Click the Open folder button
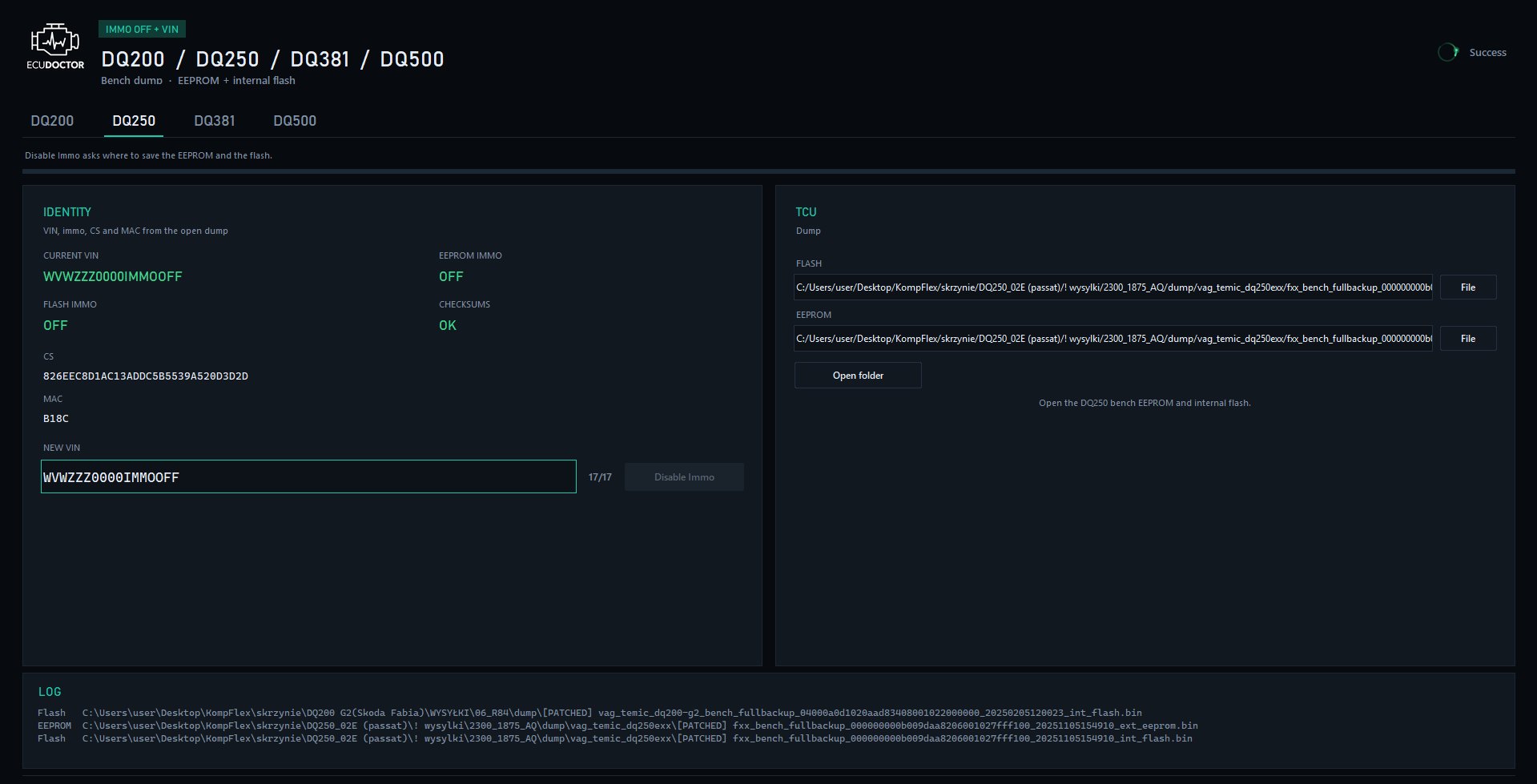Screen dimensions: 1537x784 [858, 376]
